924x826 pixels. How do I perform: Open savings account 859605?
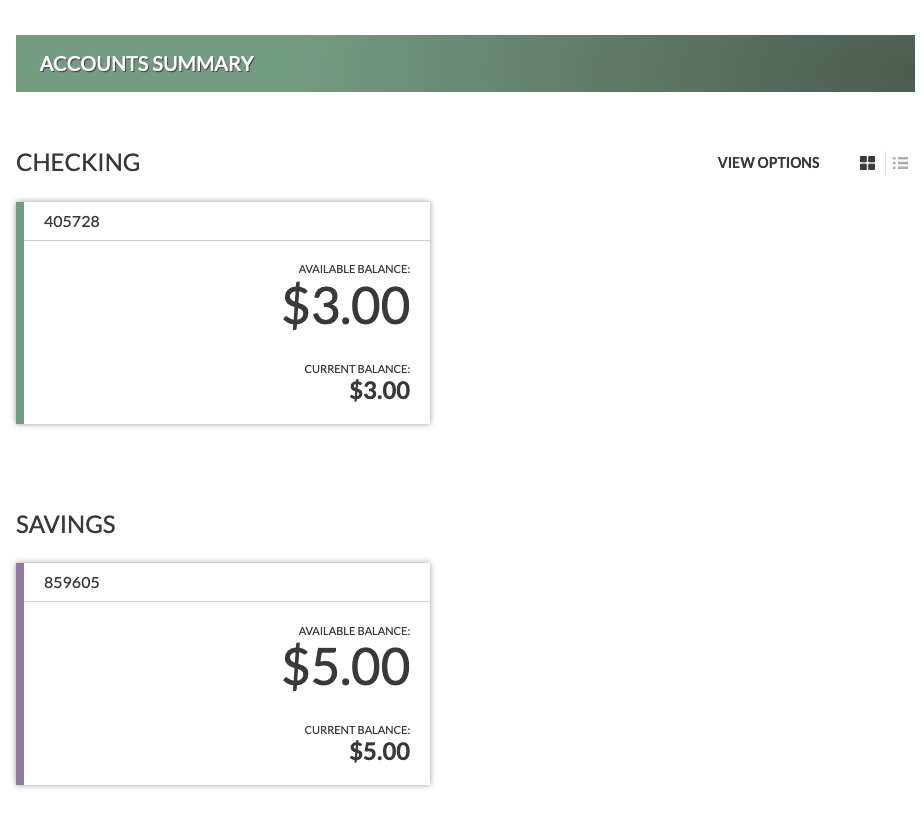[71, 583]
